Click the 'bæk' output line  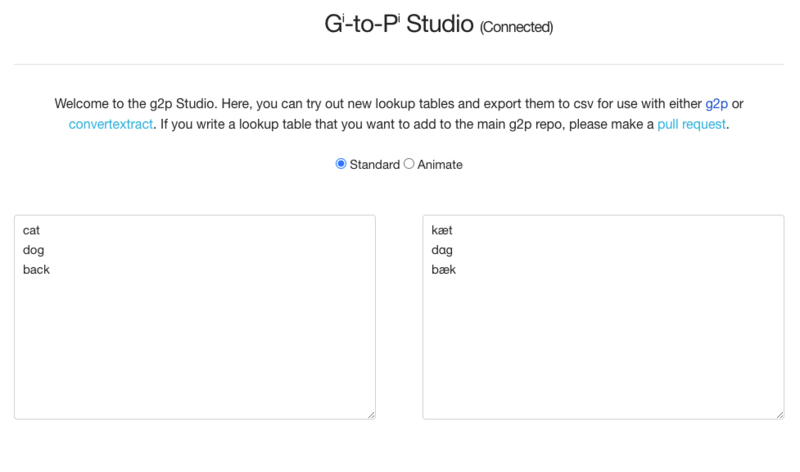pyautogui.click(x=443, y=270)
